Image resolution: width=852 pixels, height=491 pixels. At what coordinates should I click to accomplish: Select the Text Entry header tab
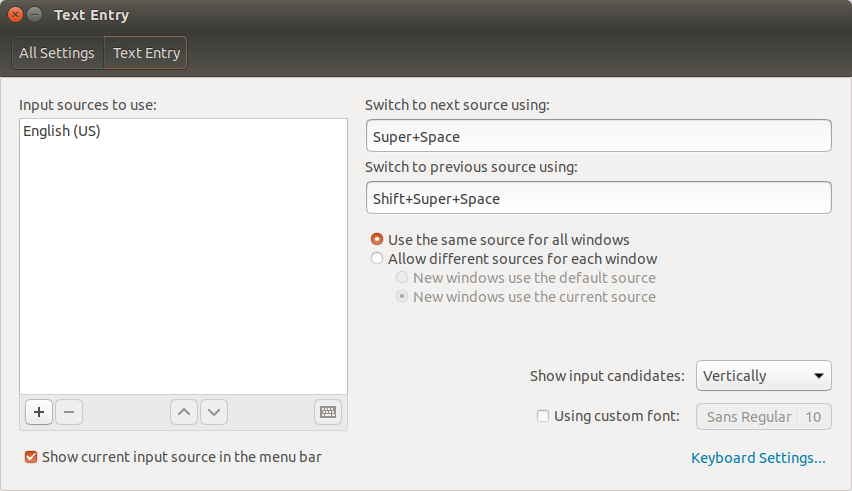[x=146, y=53]
